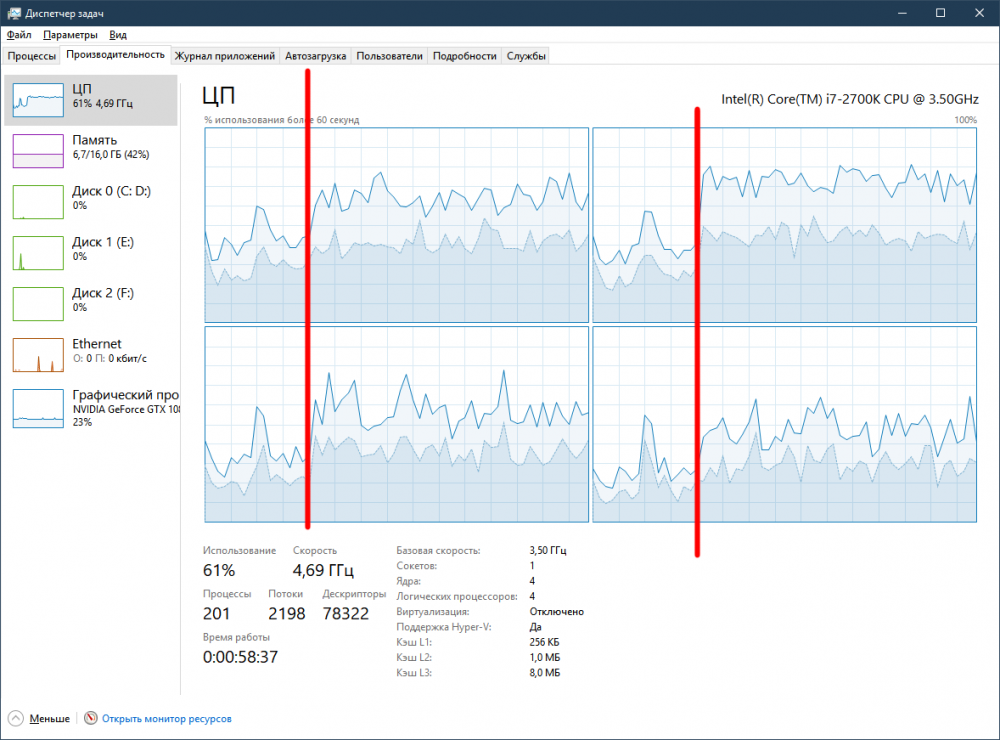Click the ЦП heading
Image resolution: width=1000 pixels, height=740 pixels.
point(219,96)
